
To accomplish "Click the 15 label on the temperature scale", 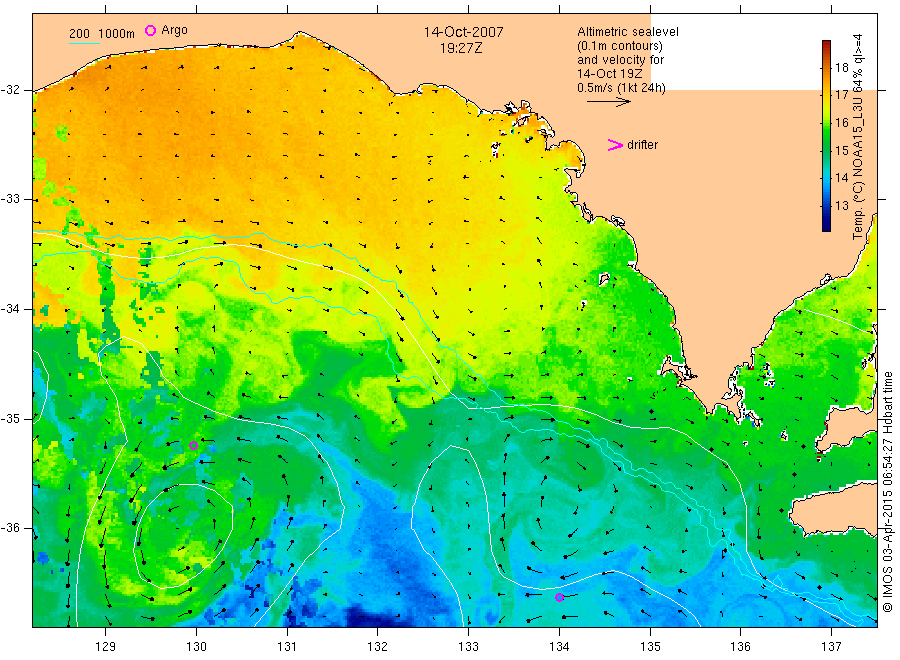I will [x=841, y=150].
